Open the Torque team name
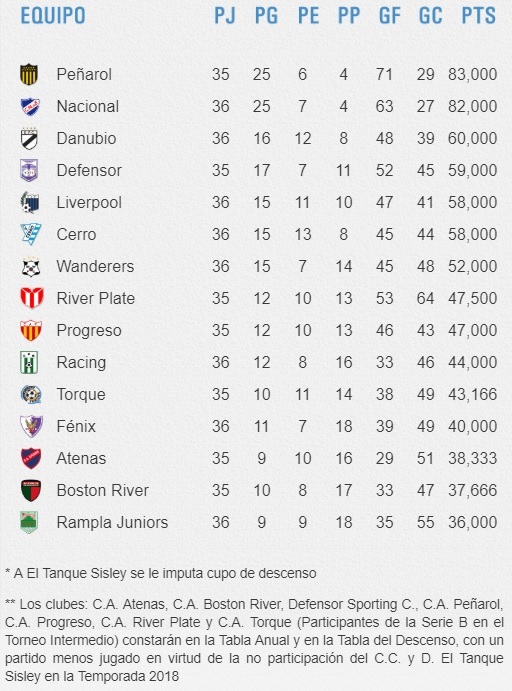512x691 pixels. (x=81, y=394)
